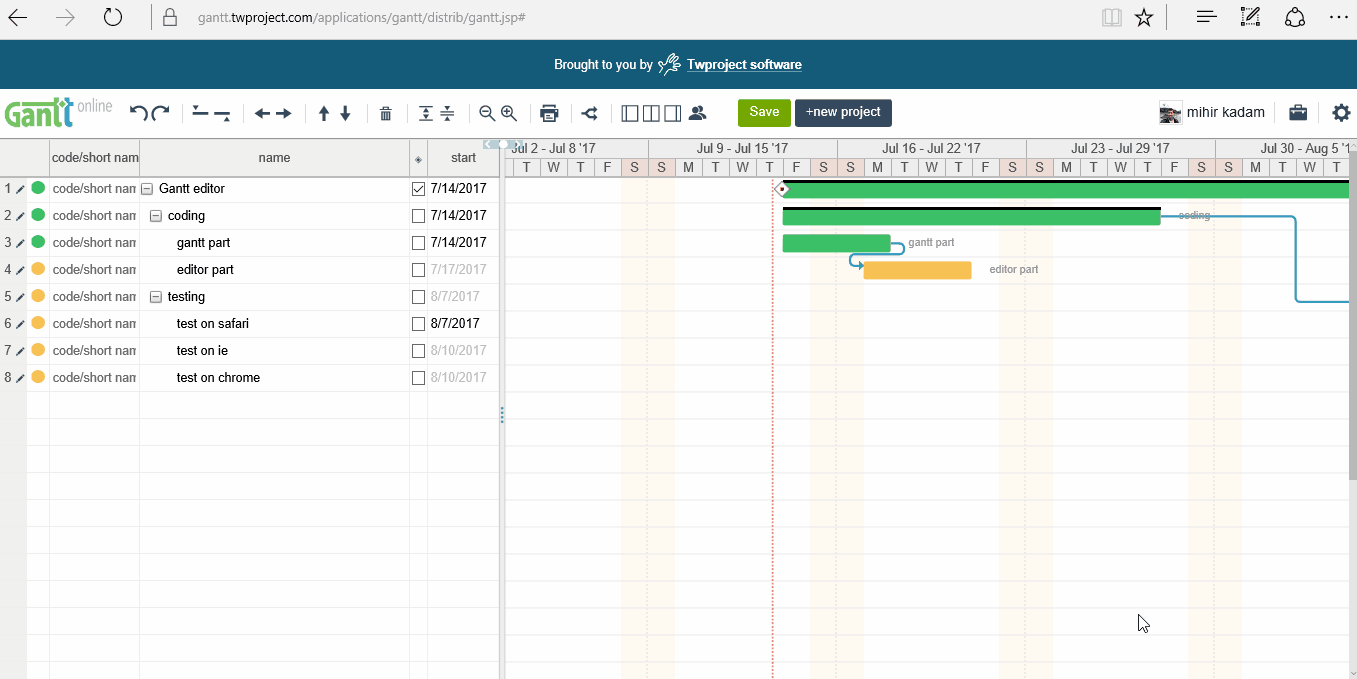Redo the last undone action
Image resolution: width=1357 pixels, height=679 pixels.
(x=158, y=112)
